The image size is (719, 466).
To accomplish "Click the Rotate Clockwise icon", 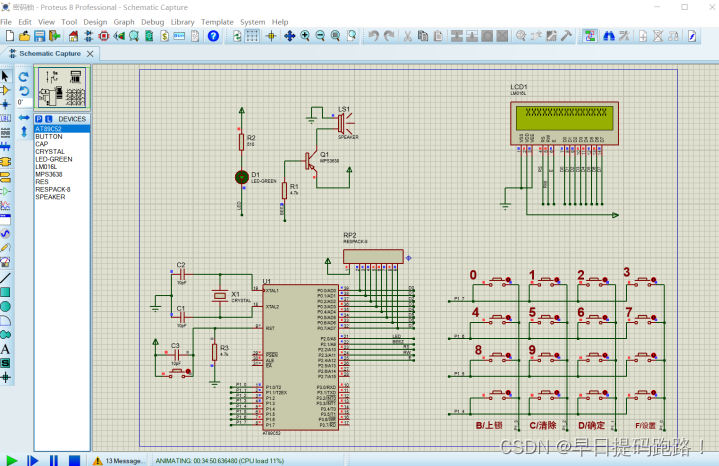I will [24, 76].
